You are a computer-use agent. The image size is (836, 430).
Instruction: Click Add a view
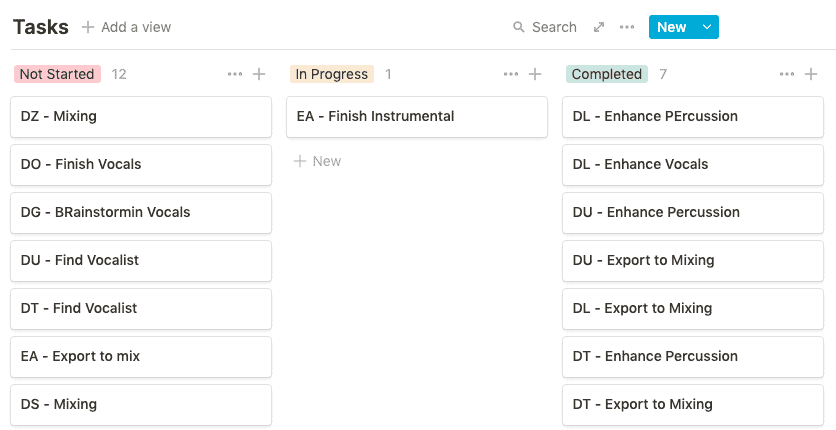pyautogui.click(x=126, y=27)
